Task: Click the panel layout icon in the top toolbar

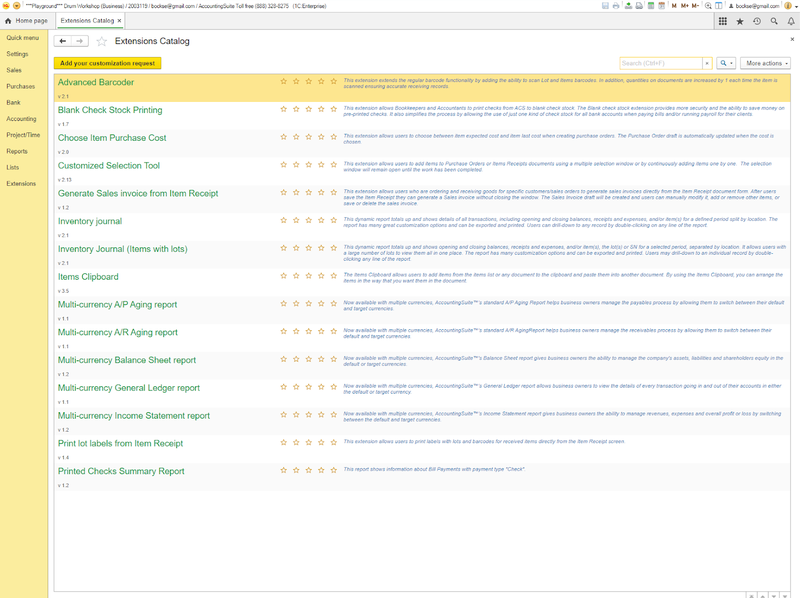Action: click(x=719, y=6)
